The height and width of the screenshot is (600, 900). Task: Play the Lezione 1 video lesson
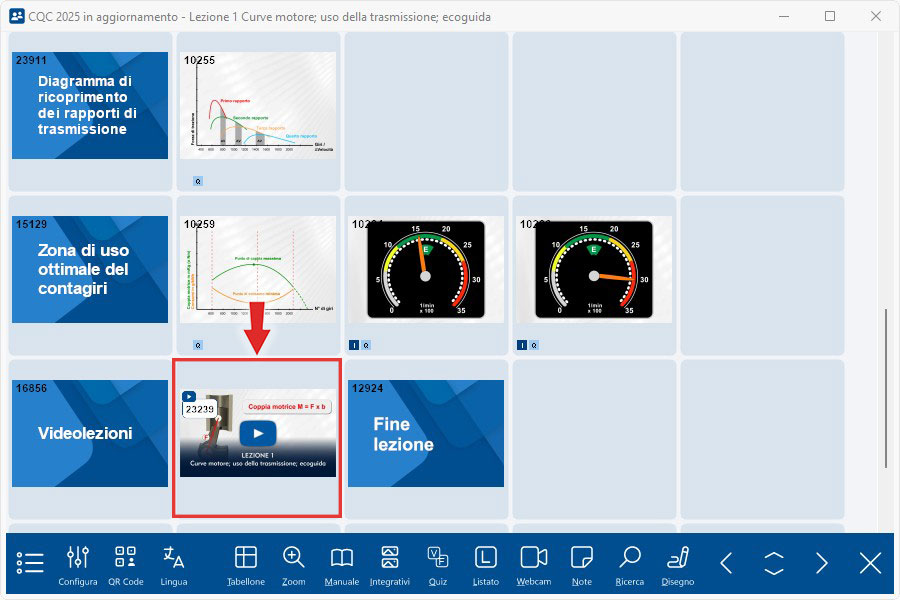point(258,433)
